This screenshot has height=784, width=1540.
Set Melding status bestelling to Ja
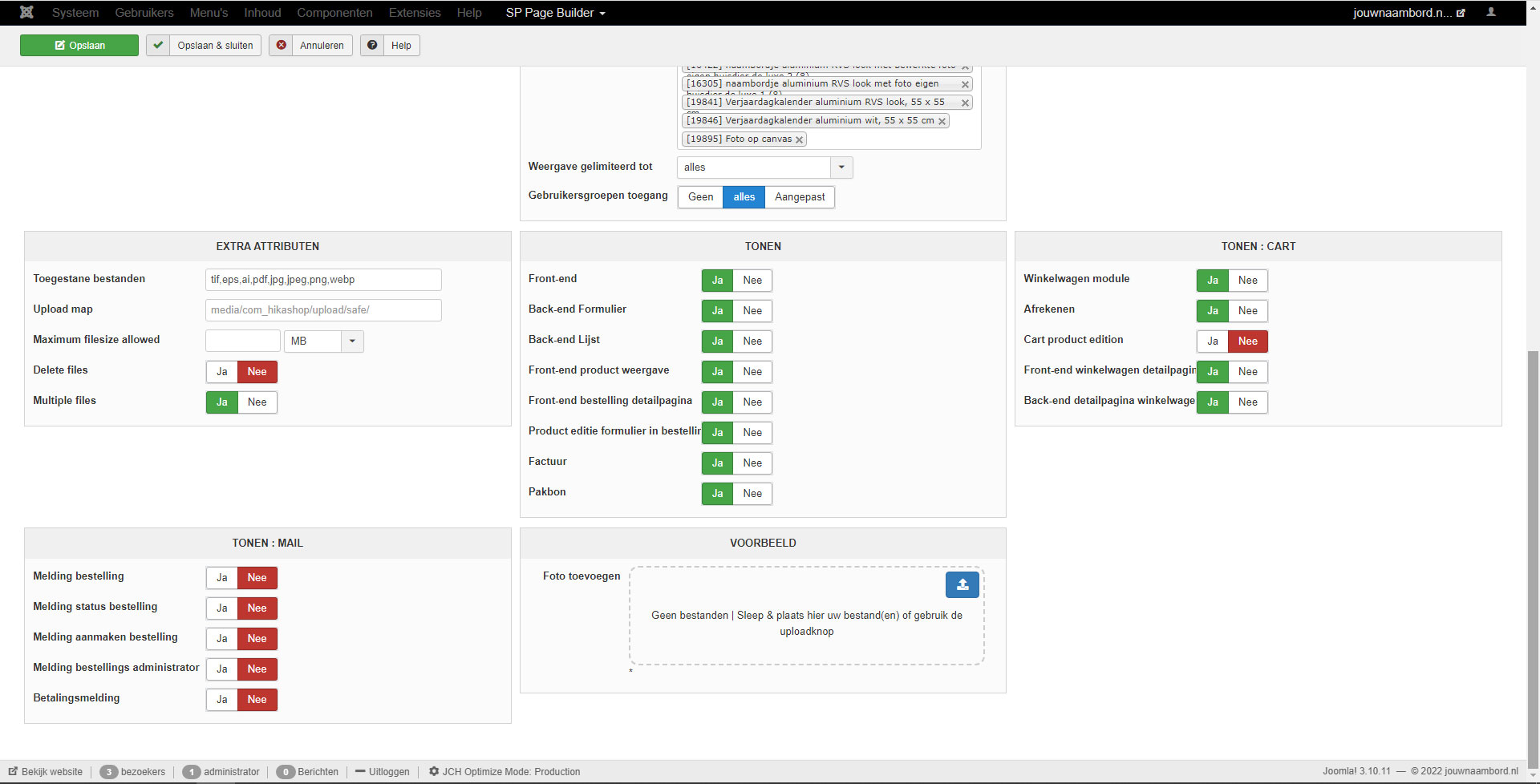[x=222, y=608]
